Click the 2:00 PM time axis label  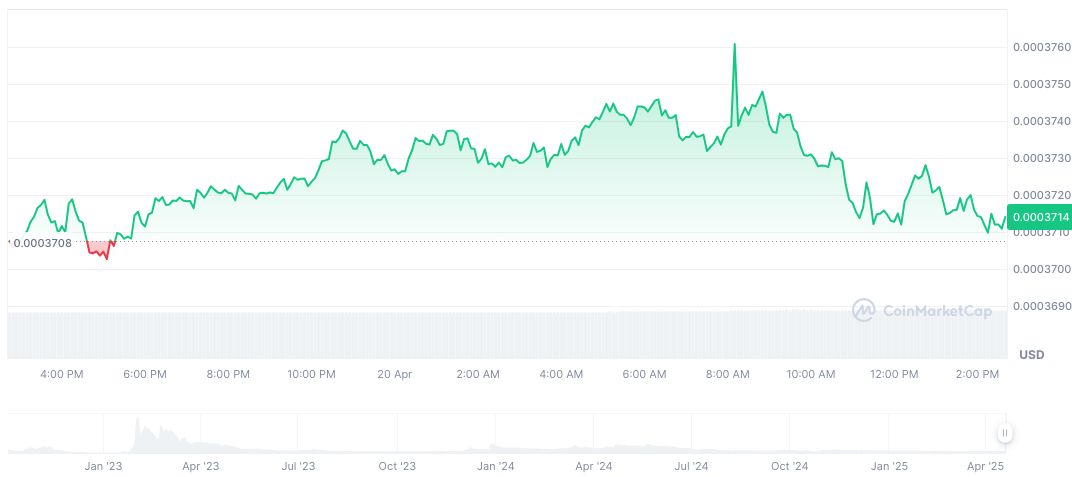pyautogui.click(x=977, y=375)
